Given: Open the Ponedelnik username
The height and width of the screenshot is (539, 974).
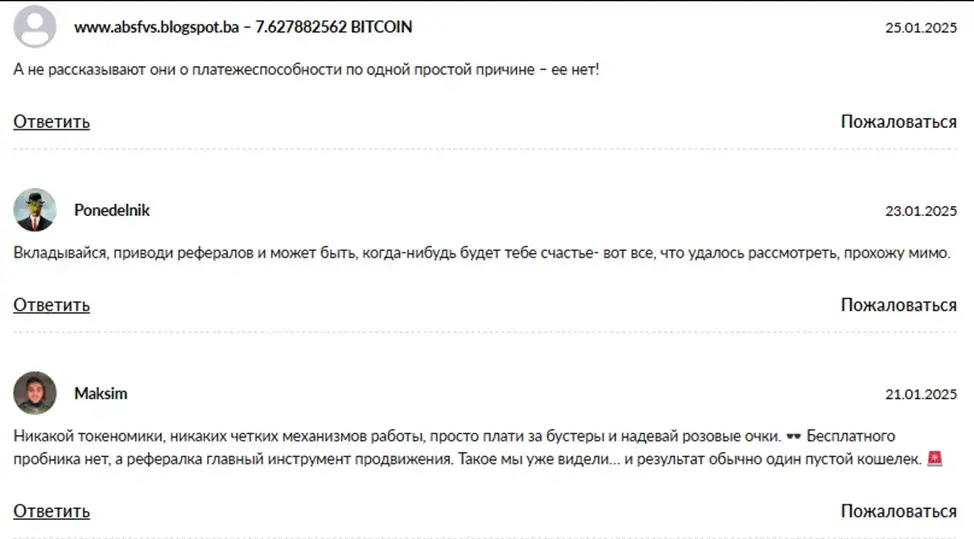Looking at the screenshot, I should tap(112, 210).
